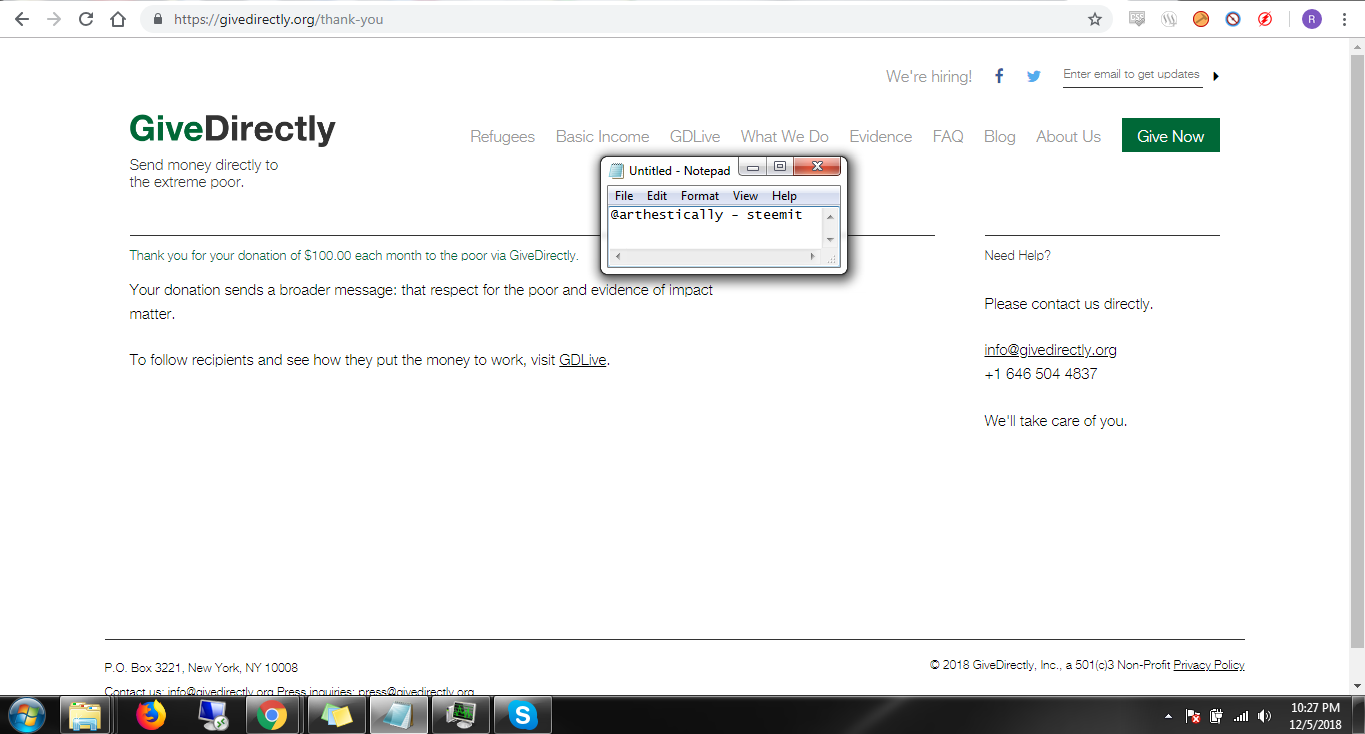This screenshot has height=734, width=1365.
Task: Open the Privacy Policy link in footer
Action: point(1209,665)
